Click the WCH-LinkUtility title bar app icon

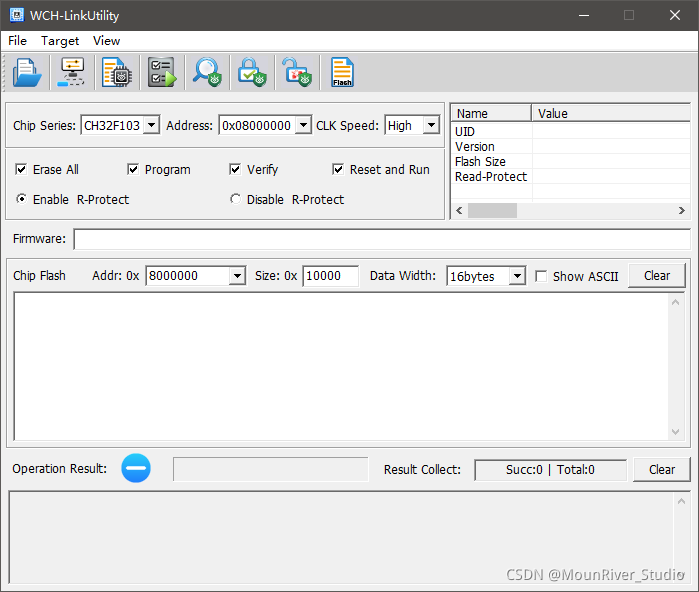17,15
